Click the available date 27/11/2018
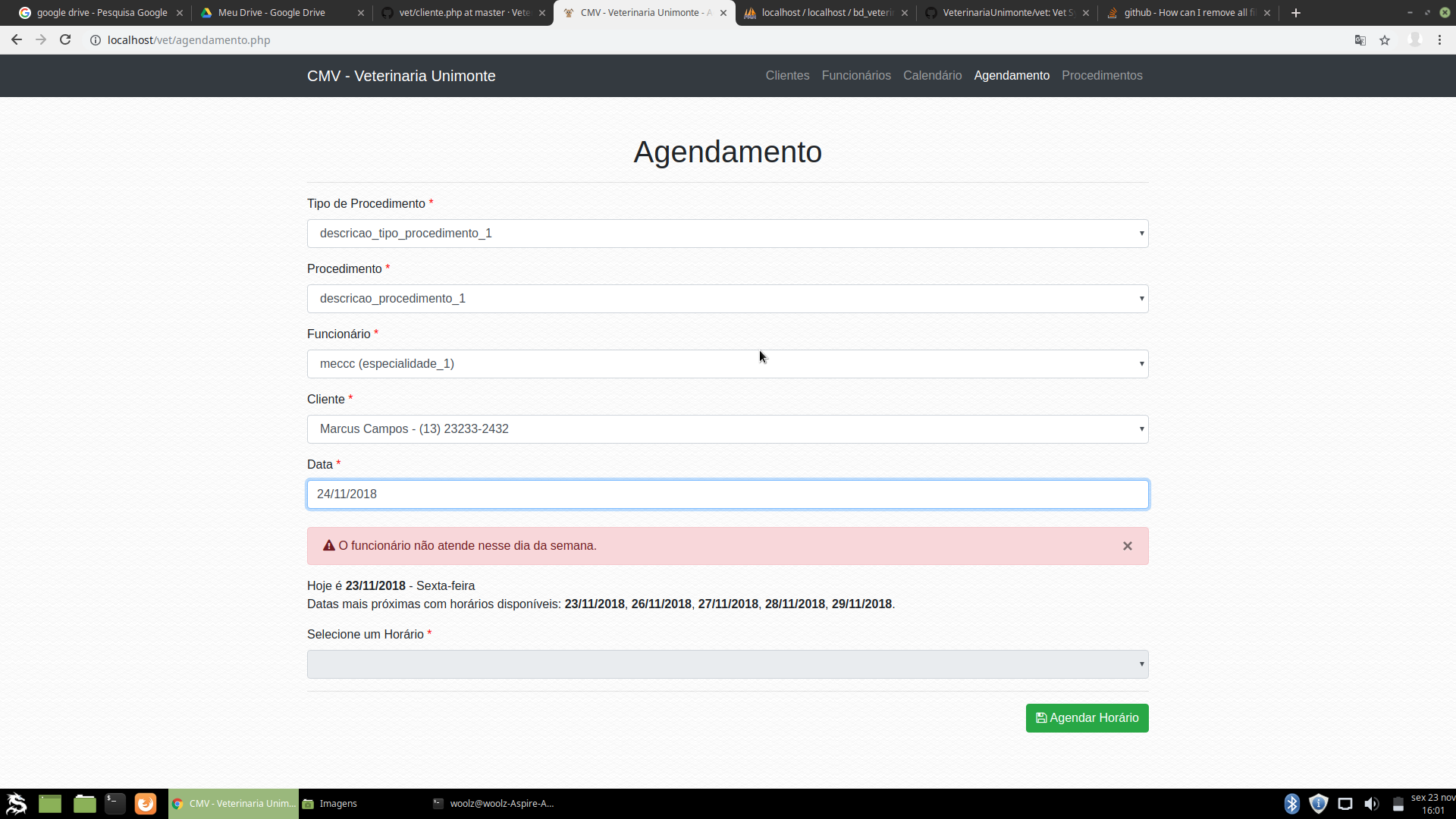 [728, 604]
